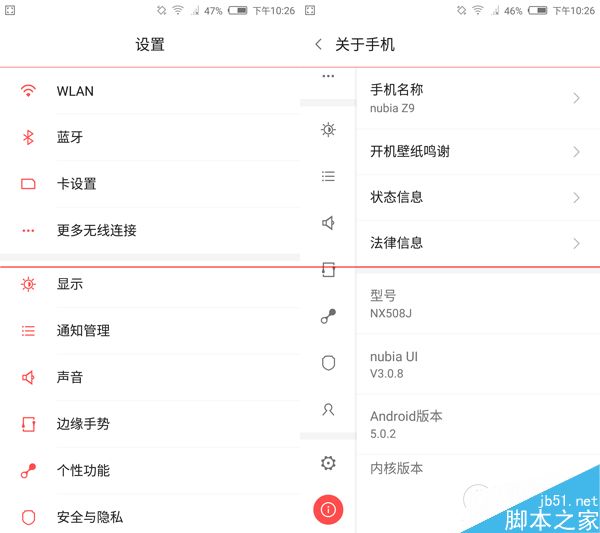Tap the 法律信息 label
Screen dimensions: 600x533
tap(396, 243)
